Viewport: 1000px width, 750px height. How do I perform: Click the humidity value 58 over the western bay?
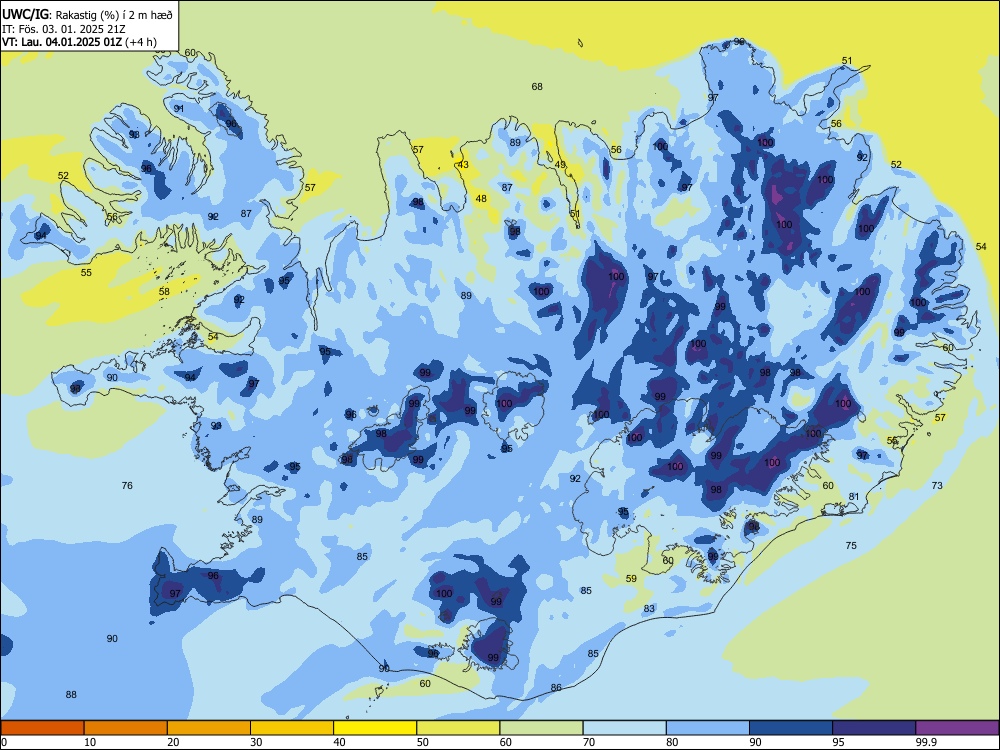click(x=164, y=291)
